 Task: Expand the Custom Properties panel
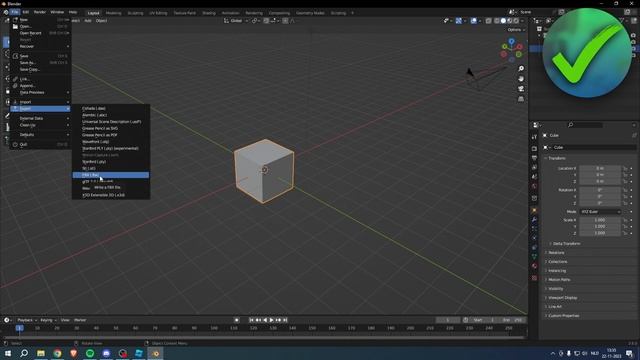click(563, 316)
